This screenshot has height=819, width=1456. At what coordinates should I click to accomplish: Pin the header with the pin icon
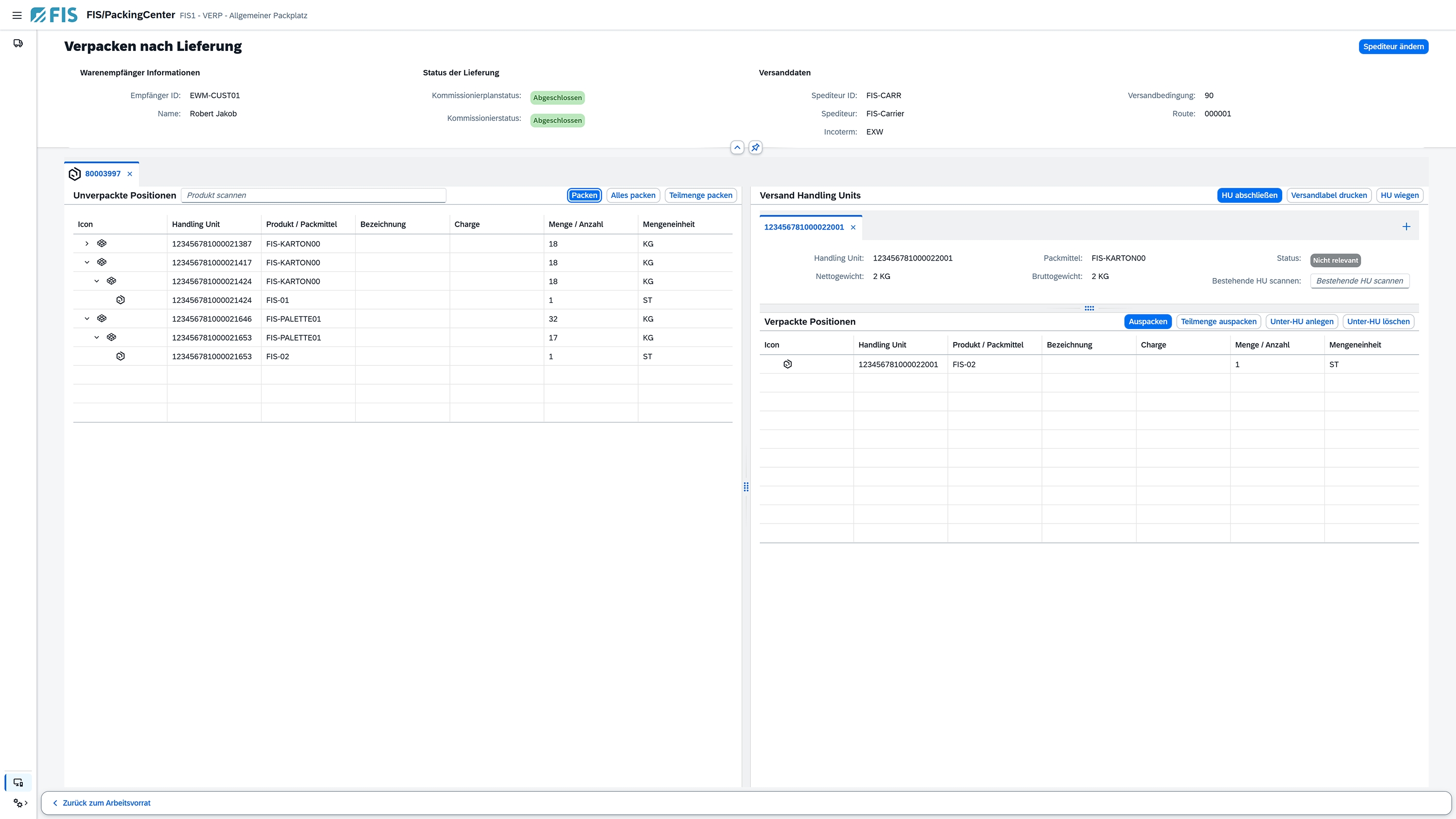(755, 147)
